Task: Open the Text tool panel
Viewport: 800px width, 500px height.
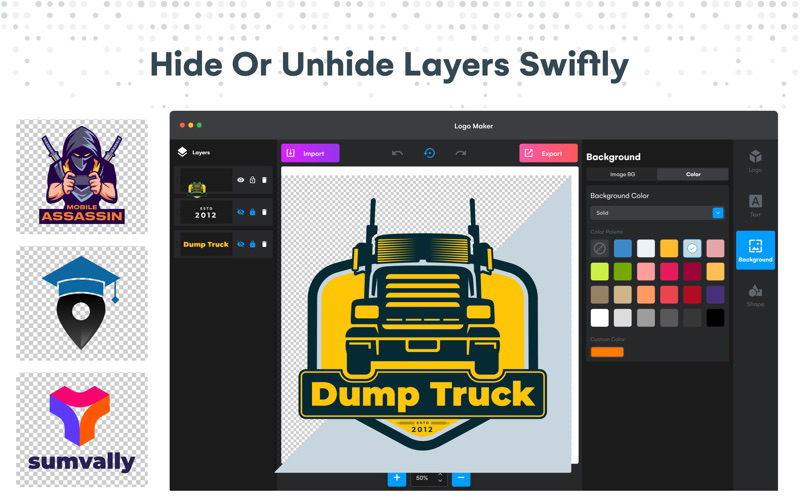Action: click(x=755, y=205)
